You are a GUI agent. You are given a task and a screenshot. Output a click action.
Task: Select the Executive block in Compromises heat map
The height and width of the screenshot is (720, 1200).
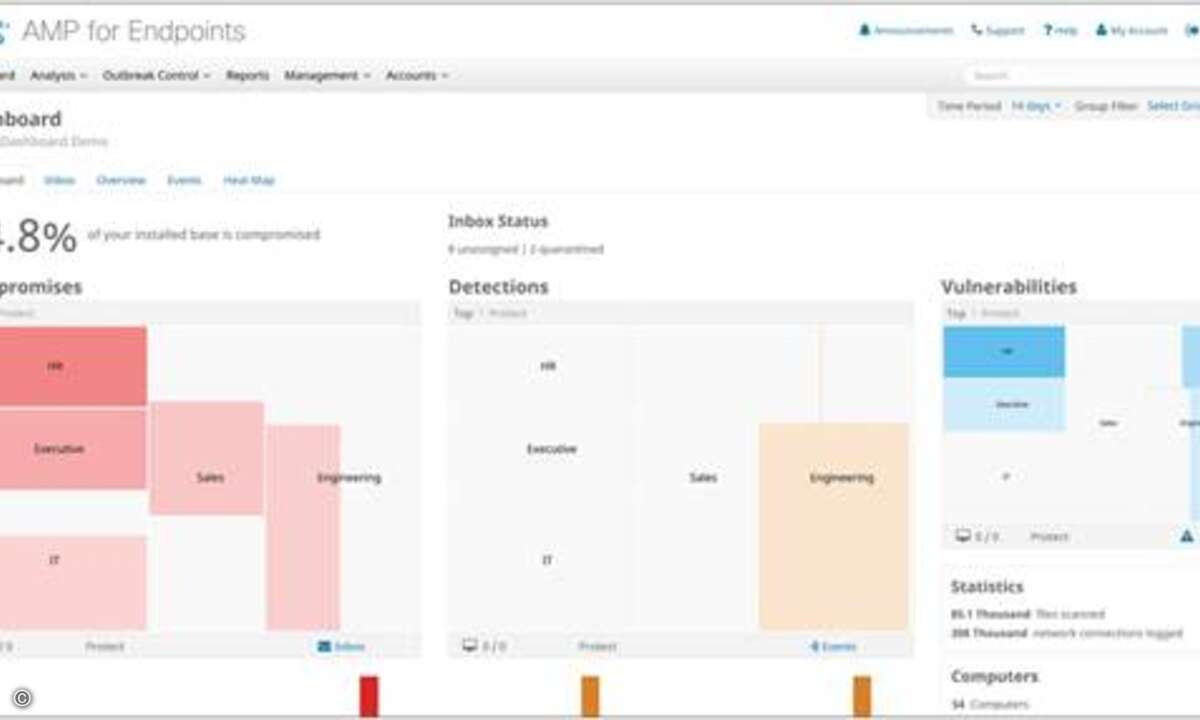pos(73,449)
